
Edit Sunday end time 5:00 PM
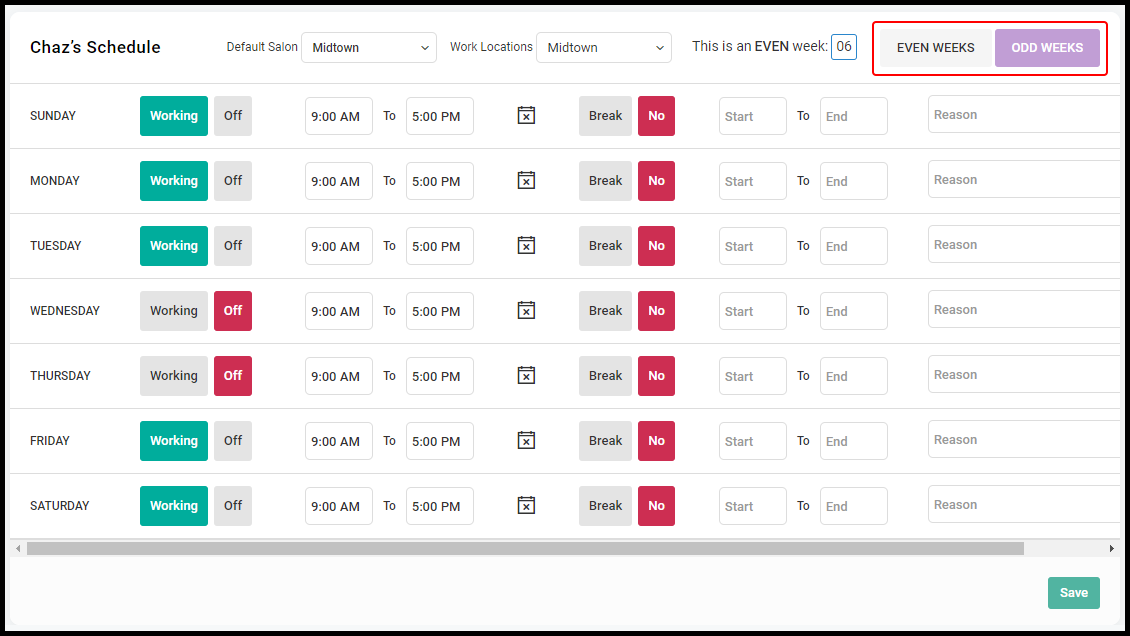click(440, 116)
